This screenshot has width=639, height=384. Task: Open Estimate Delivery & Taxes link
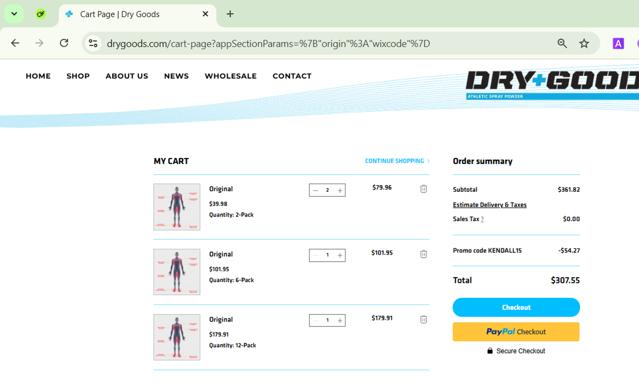coord(489,205)
